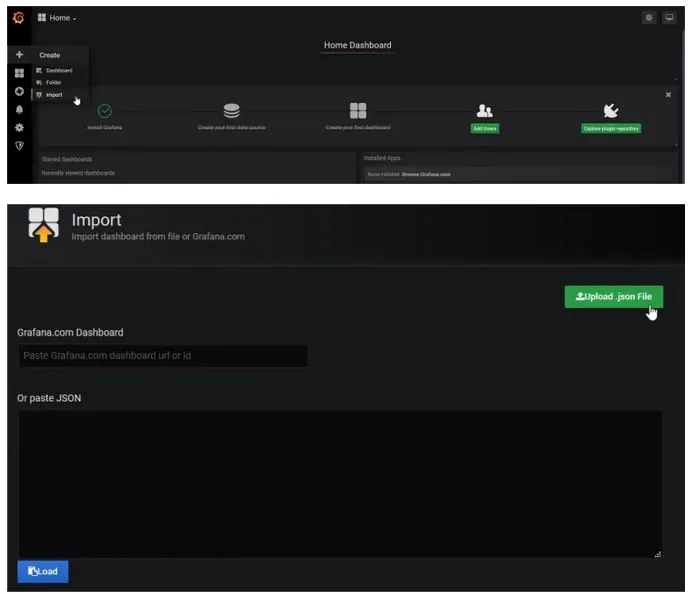Open the Explore compass icon in sidebar
The height and width of the screenshot is (594, 692).
point(19,91)
